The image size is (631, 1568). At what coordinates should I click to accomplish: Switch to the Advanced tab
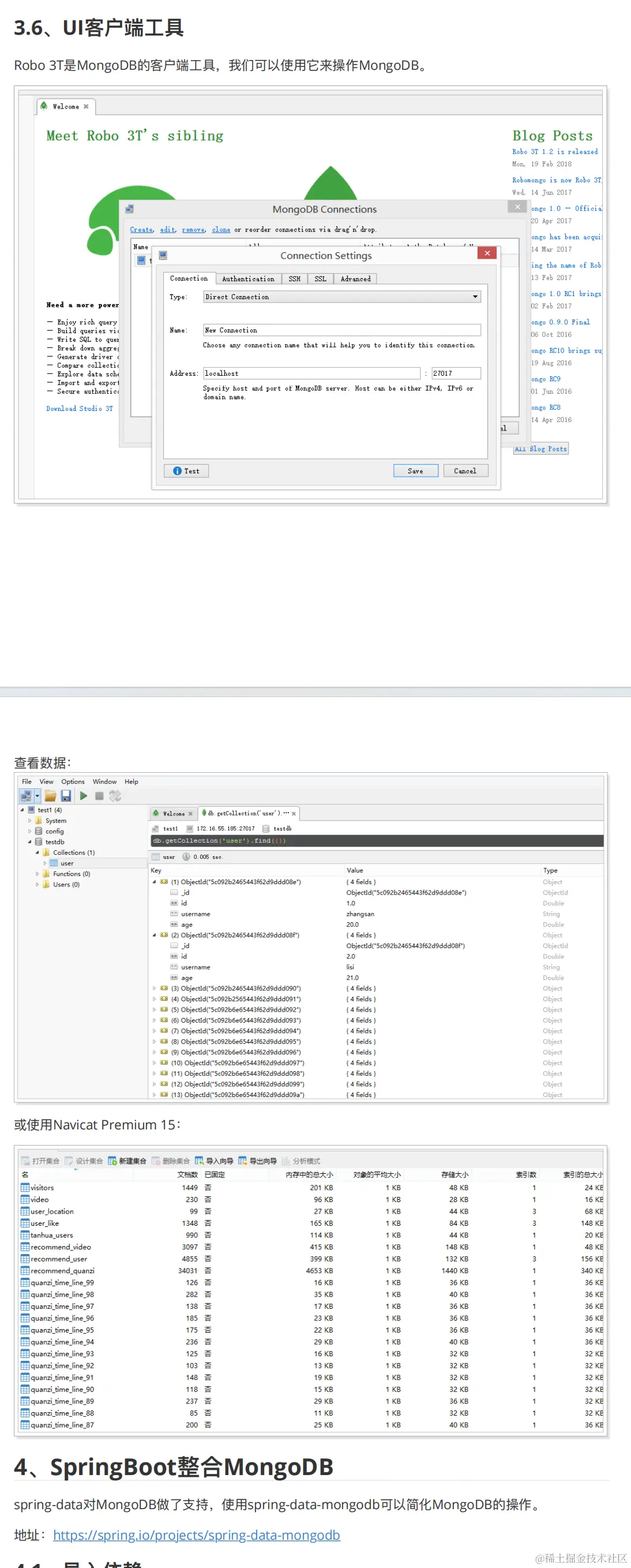point(356,279)
